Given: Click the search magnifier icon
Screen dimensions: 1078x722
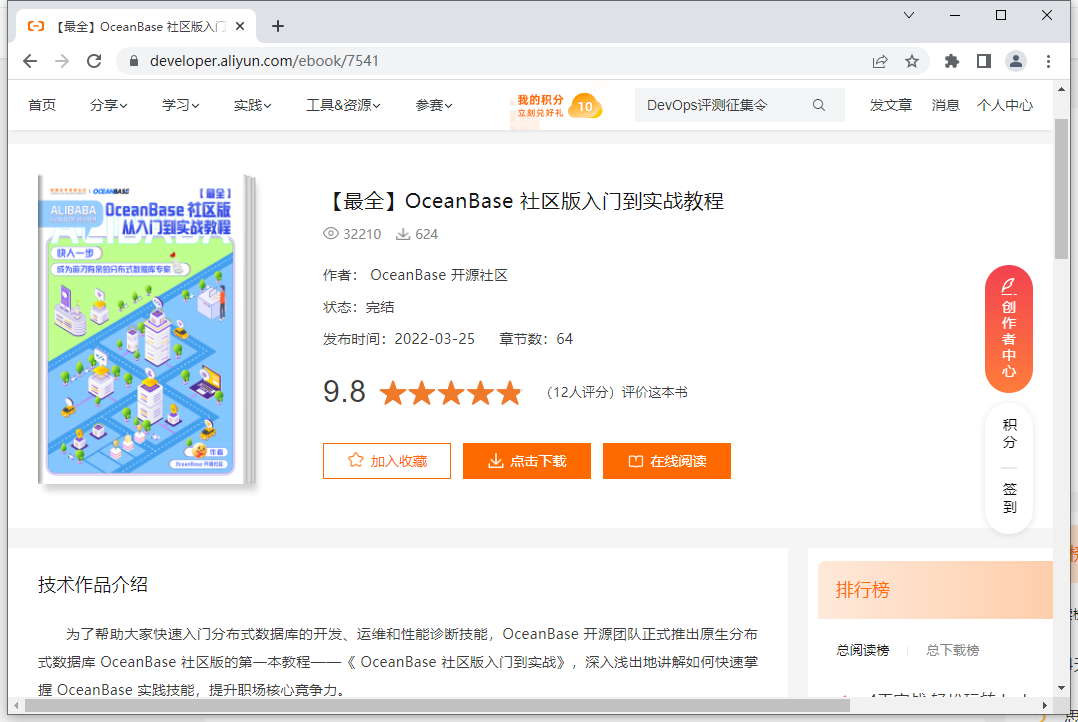Looking at the screenshot, I should coord(819,105).
